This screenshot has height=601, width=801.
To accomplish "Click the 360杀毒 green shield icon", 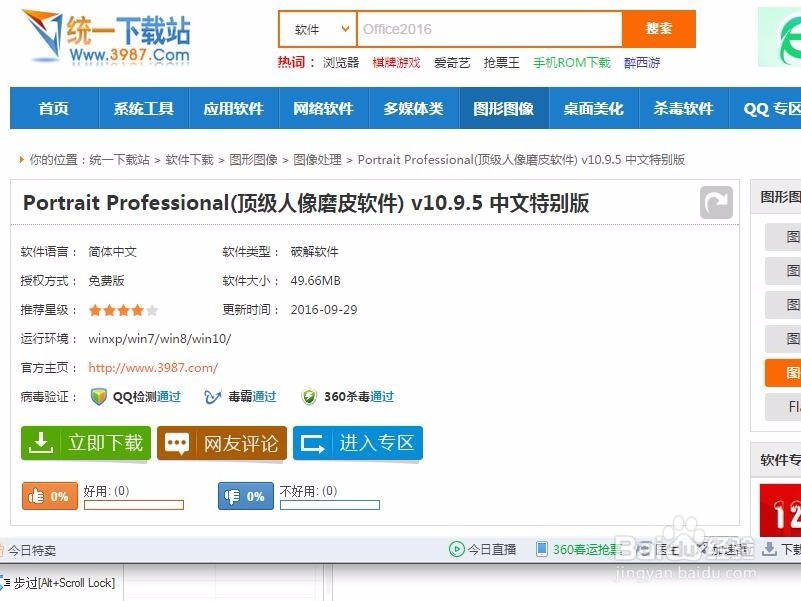I will [x=309, y=397].
